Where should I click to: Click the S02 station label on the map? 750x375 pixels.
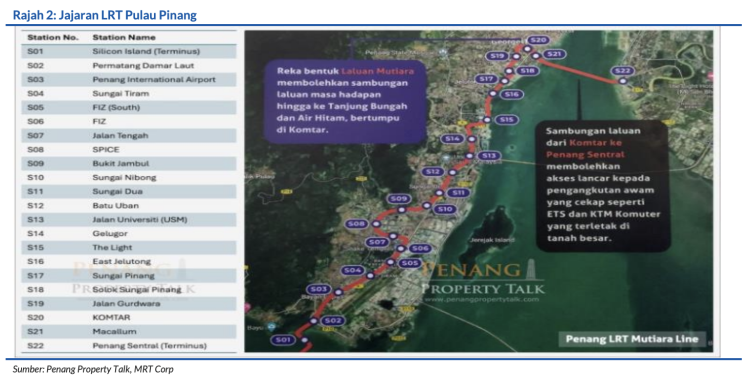332,321
